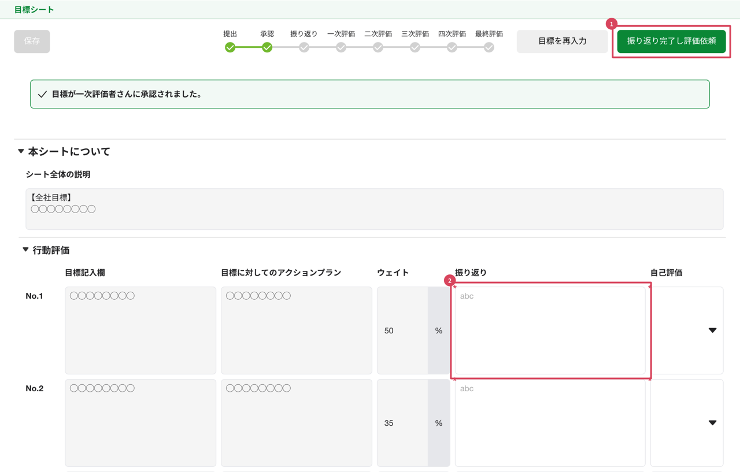This screenshot has height=472, width=740.
Task: Click the シート全体の説明 text box
Action: [375, 209]
